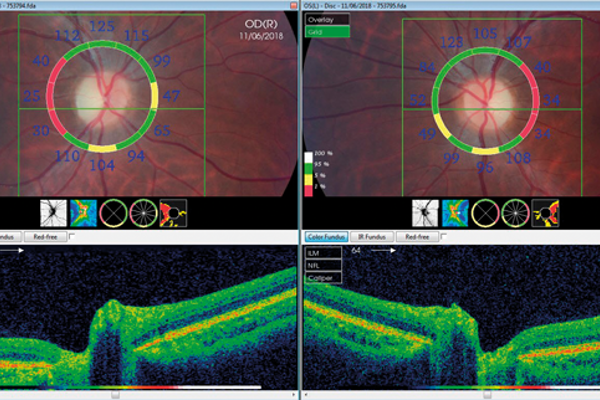Open the left eye grayscale disc thumbnail
Viewport: 600px width, 400px height.
click(x=426, y=212)
